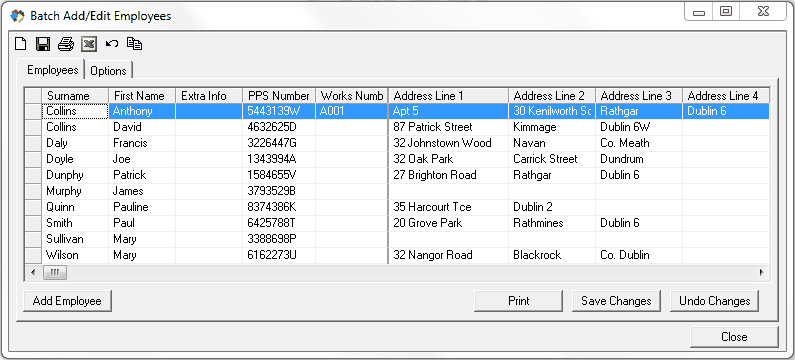The image size is (795, 360).
Task: Click the PPS Number column header
Action: pos(279,96)
